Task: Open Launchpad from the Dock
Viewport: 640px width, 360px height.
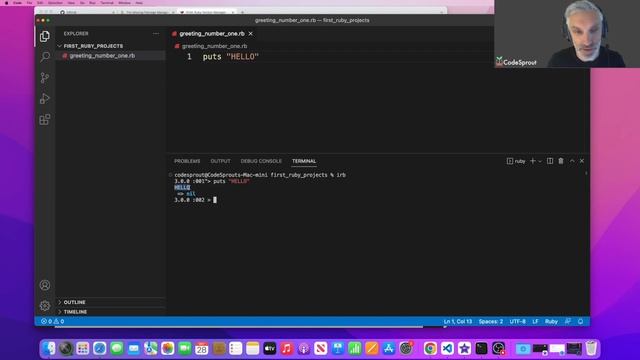Action: (x=82, y=349)
